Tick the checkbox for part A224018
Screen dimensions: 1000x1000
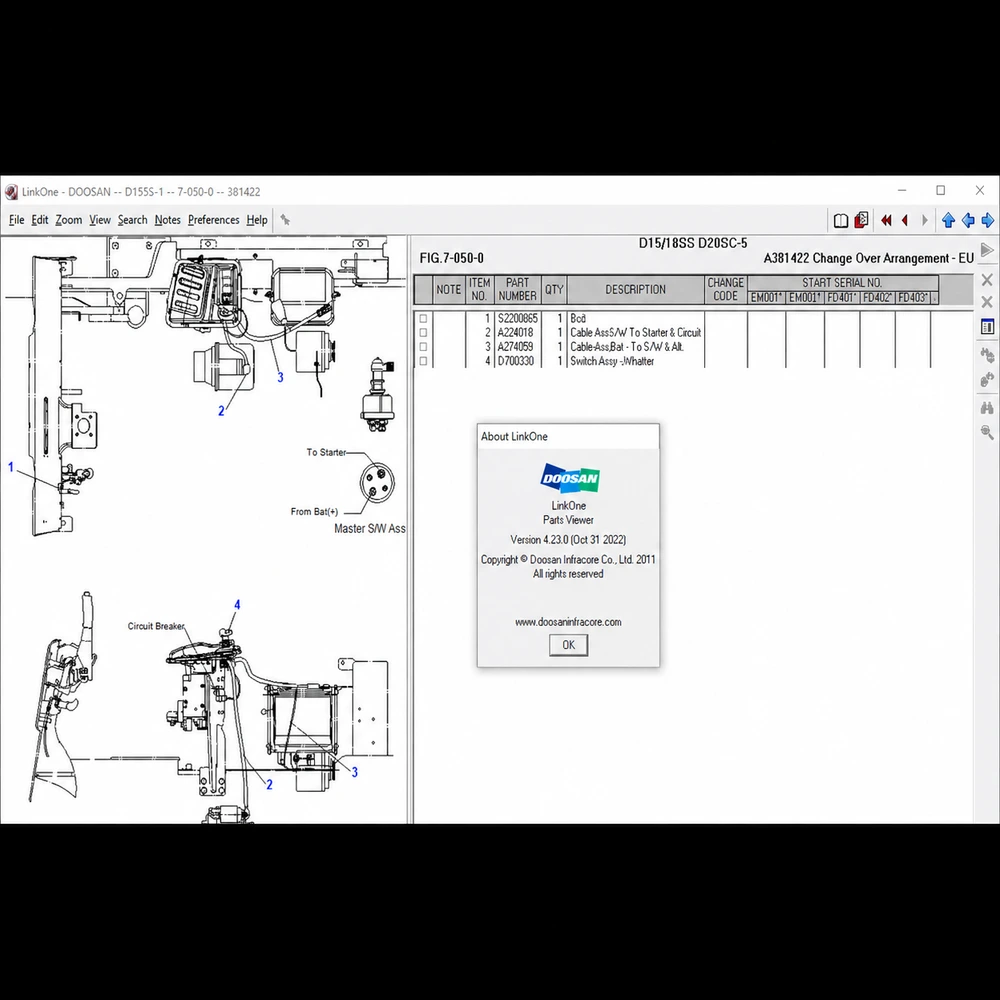click(x=423, y=332)
